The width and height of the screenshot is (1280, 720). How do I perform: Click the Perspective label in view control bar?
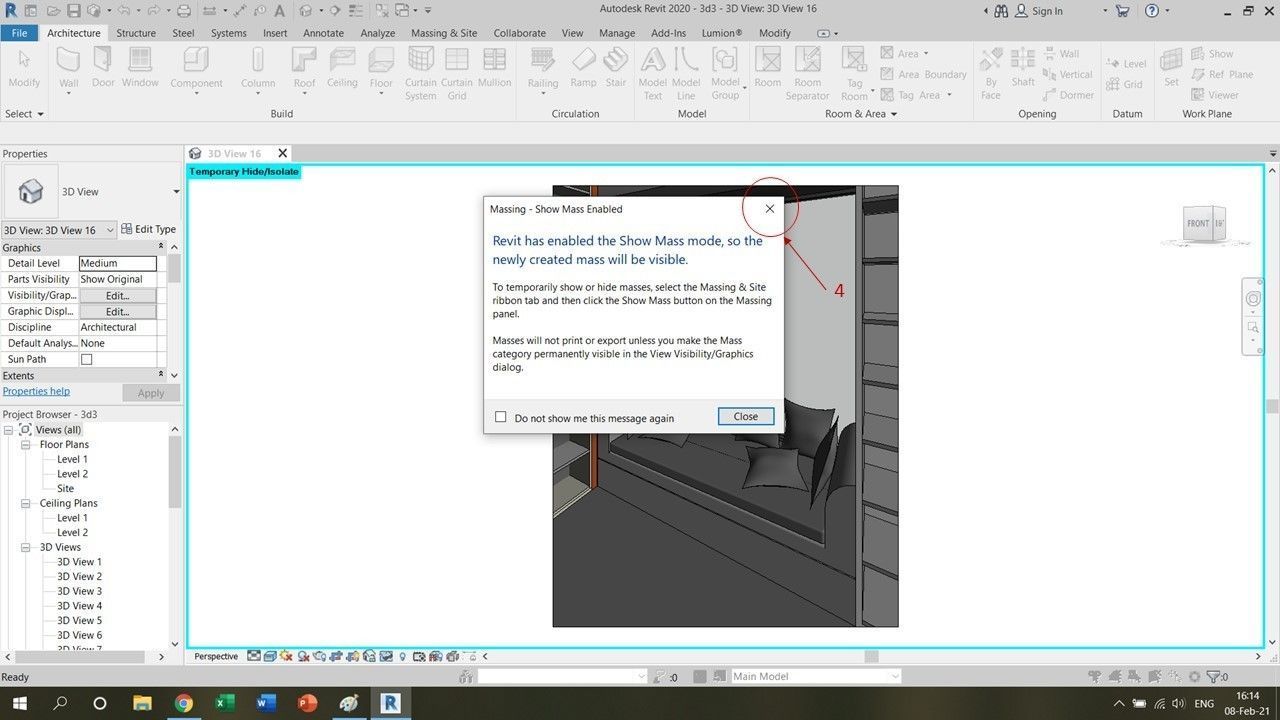pyautogui.click(x=216, y=657)
